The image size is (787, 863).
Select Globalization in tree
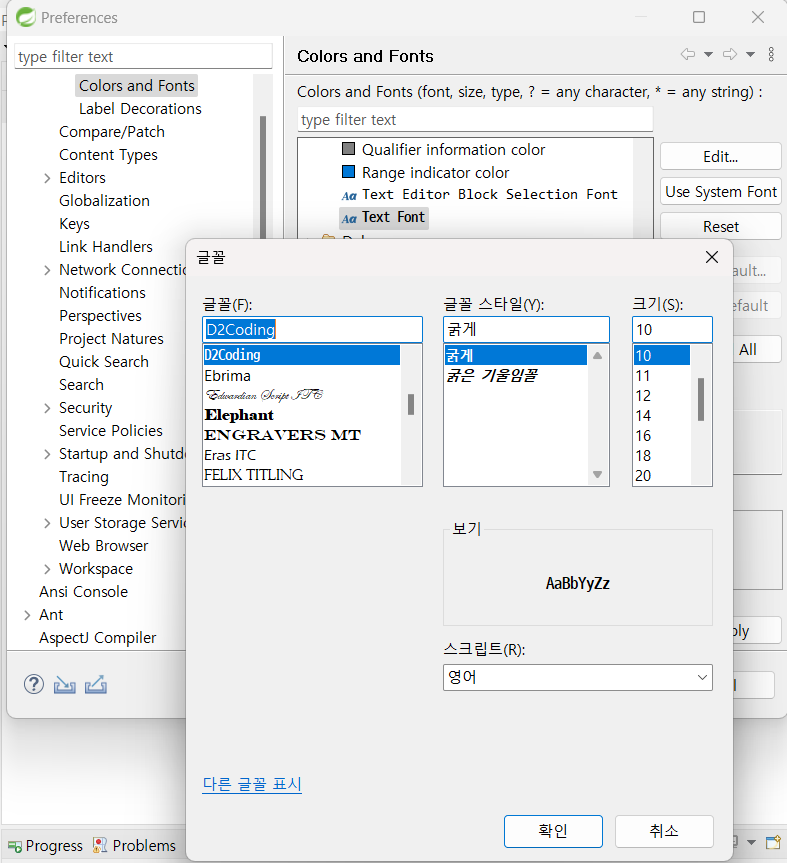pos(104,201)
